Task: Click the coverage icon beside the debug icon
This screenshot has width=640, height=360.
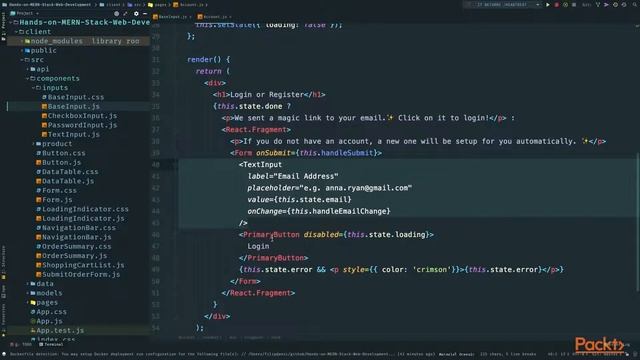Action: tap(565, 4)
